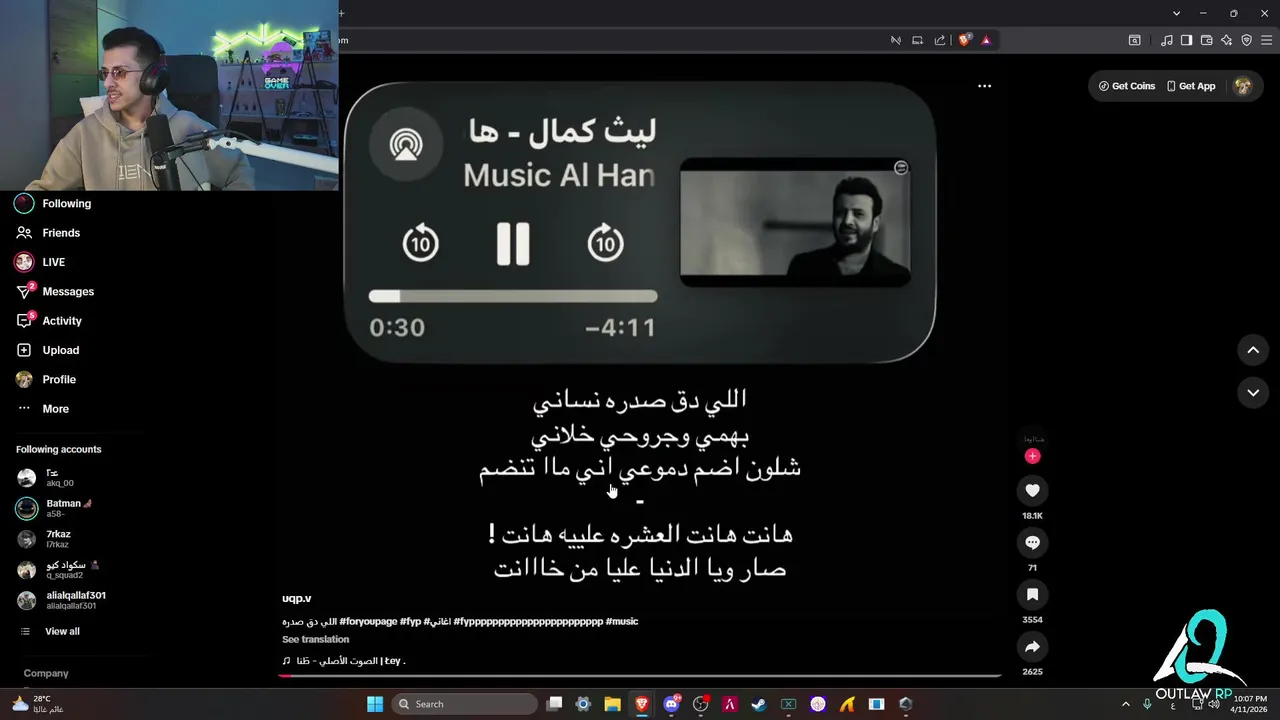
Task: Follow creator with red plus button
Action: tap(1032, 456)
